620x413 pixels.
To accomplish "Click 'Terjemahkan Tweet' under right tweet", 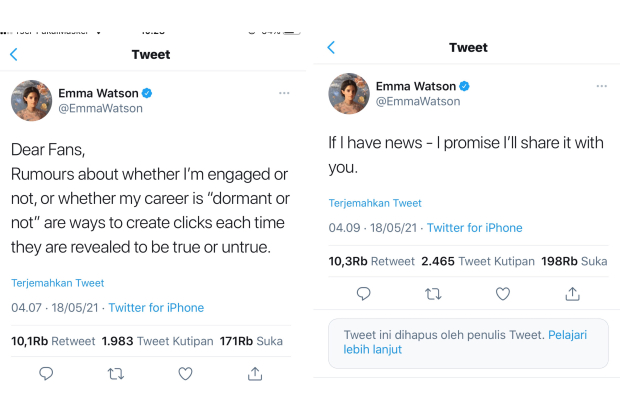I will pos(375,203).
